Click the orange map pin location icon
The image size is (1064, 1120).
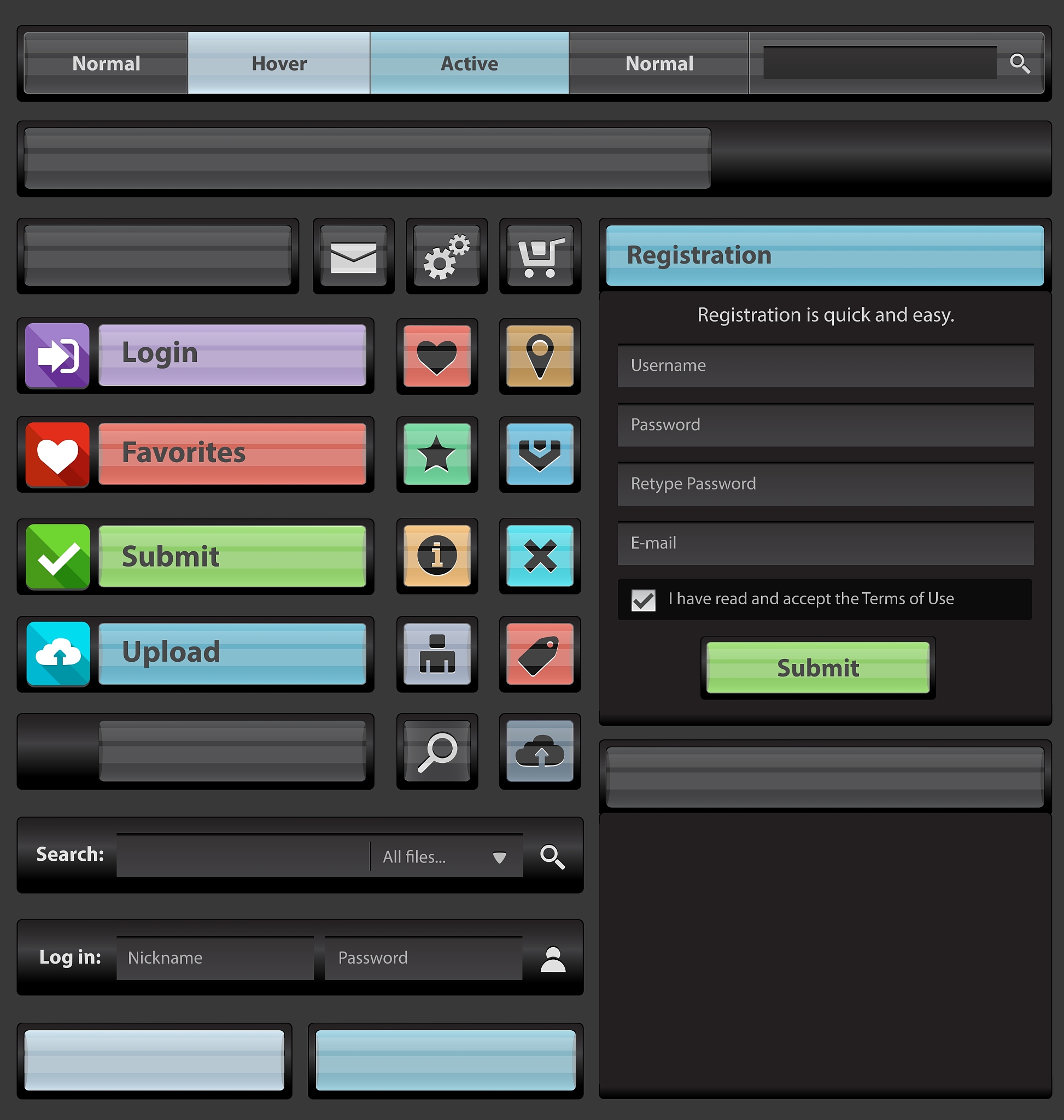[539, 357]
